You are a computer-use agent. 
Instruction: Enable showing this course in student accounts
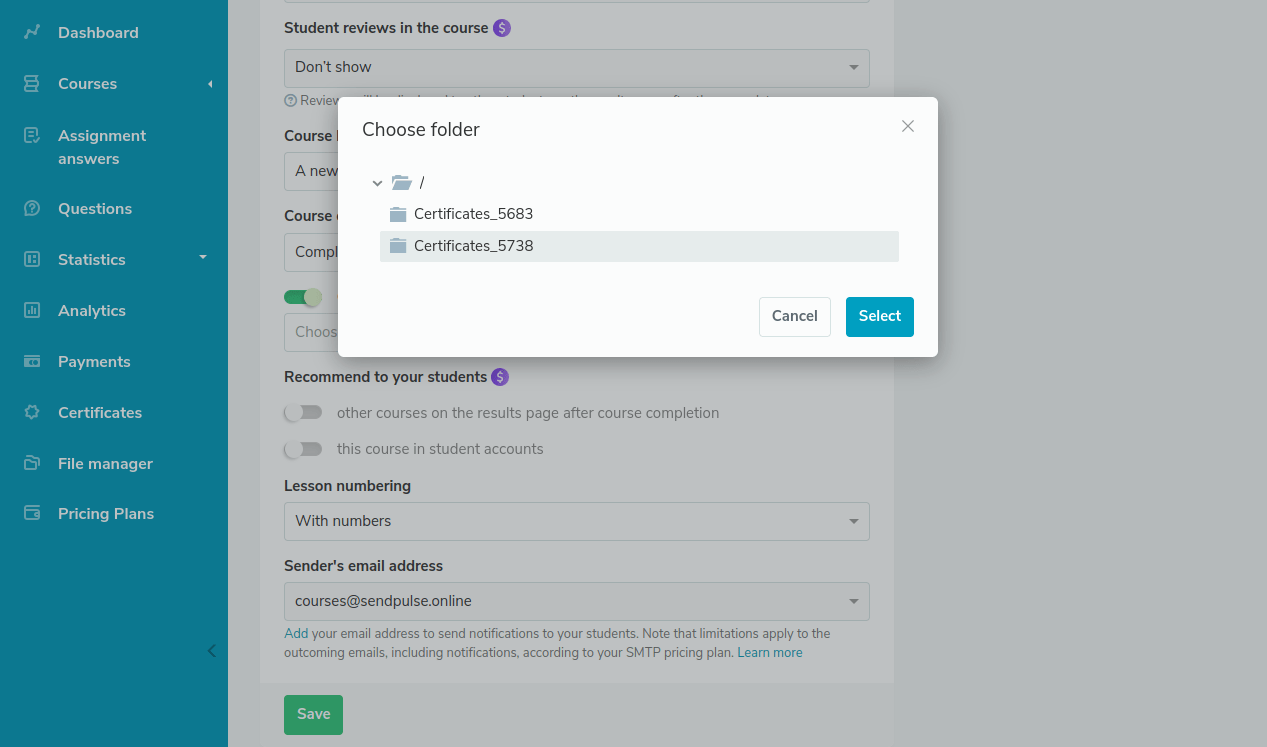click(303, 449)
